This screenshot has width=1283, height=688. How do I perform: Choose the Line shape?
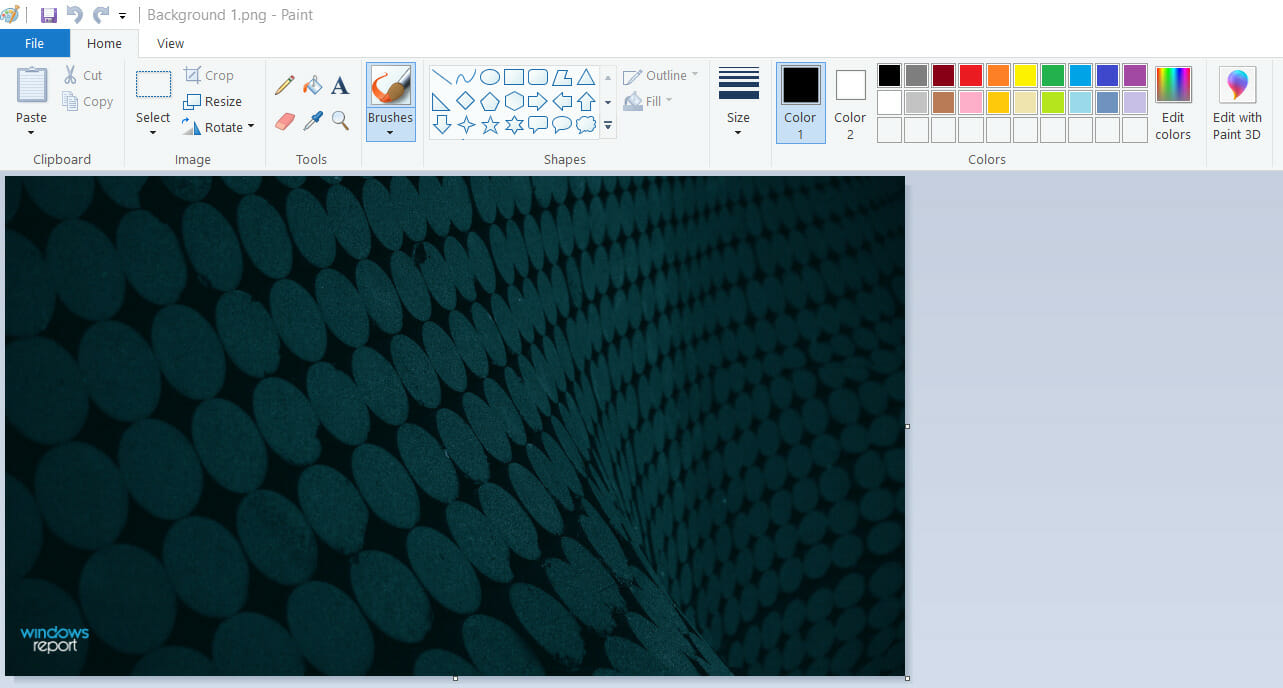(x=441, y=77)
